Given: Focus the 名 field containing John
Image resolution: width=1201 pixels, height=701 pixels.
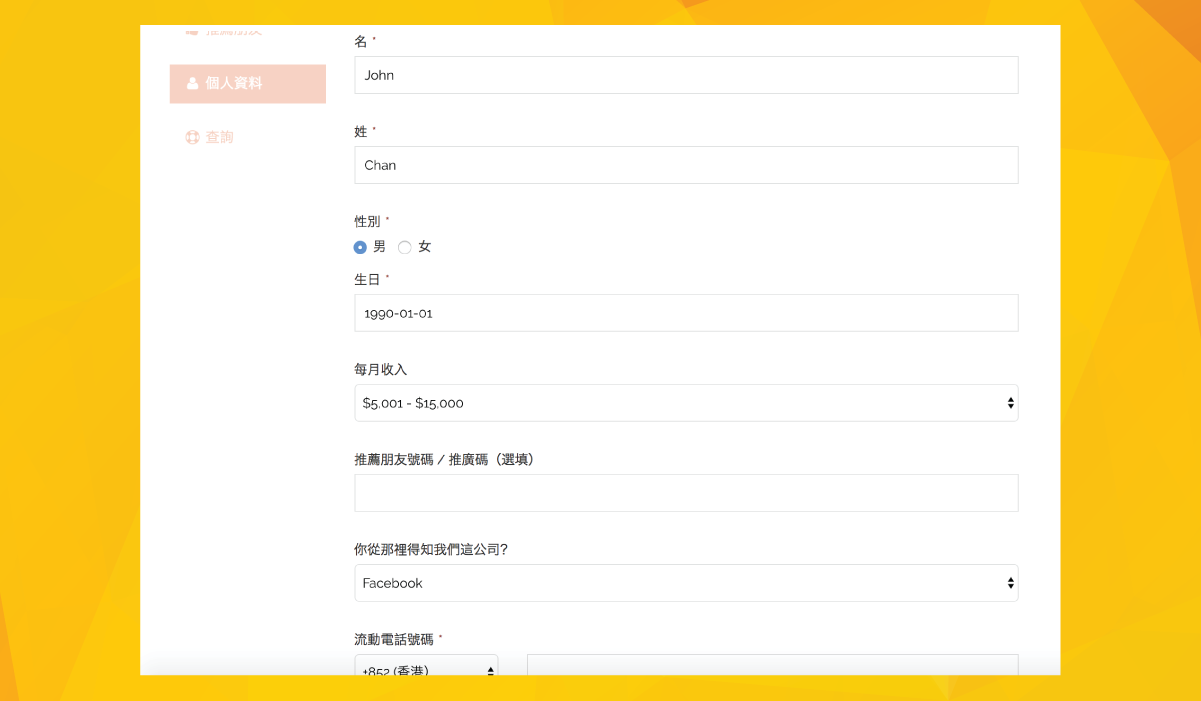Looking at the screenshot, I should pos(685,75).
